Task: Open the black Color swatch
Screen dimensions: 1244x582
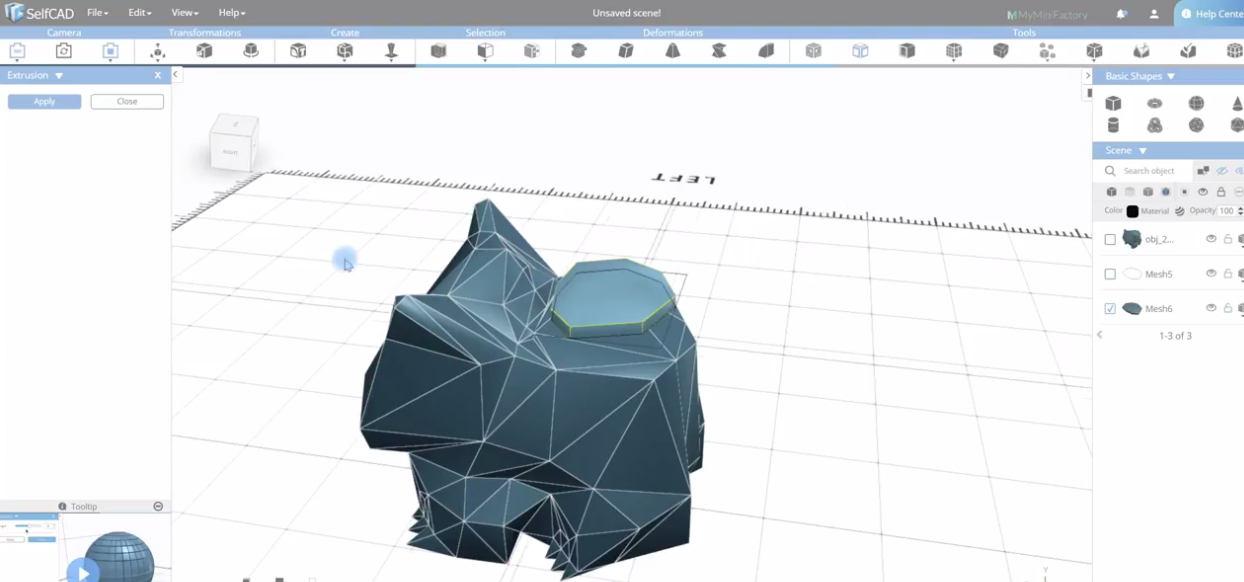Action: [1132, 211]
